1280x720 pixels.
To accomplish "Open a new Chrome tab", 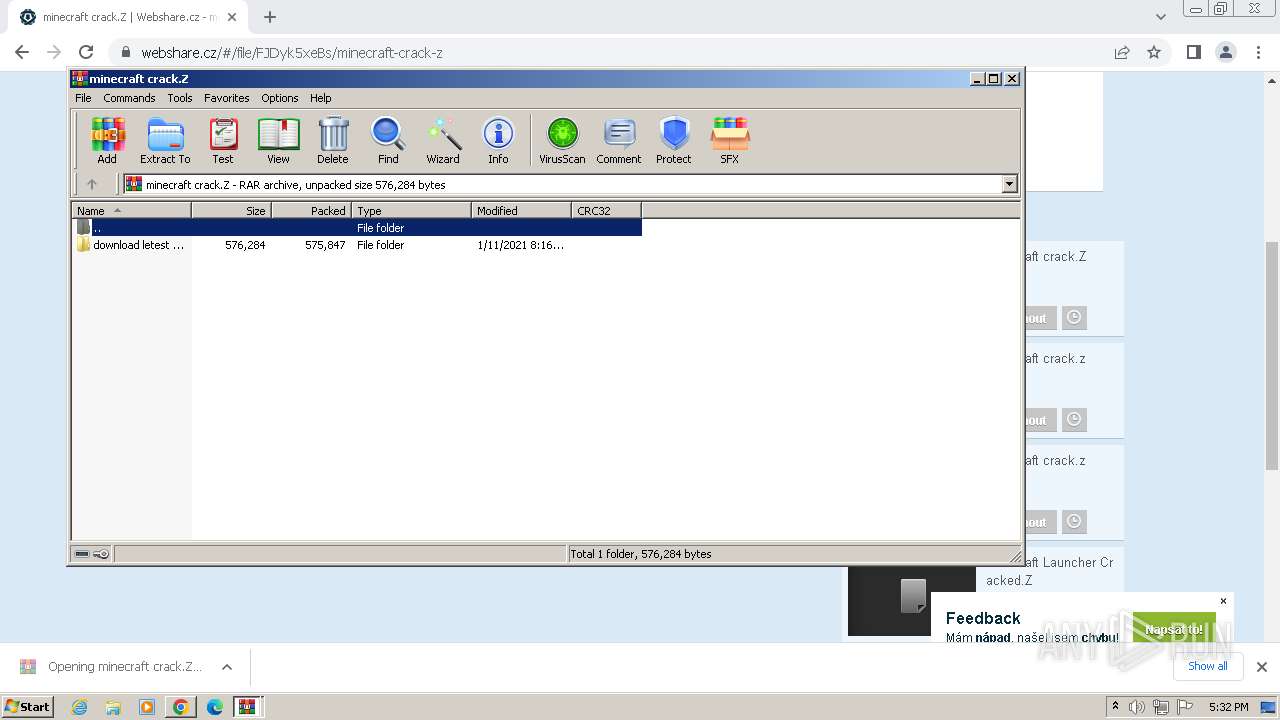I will 270,17.
